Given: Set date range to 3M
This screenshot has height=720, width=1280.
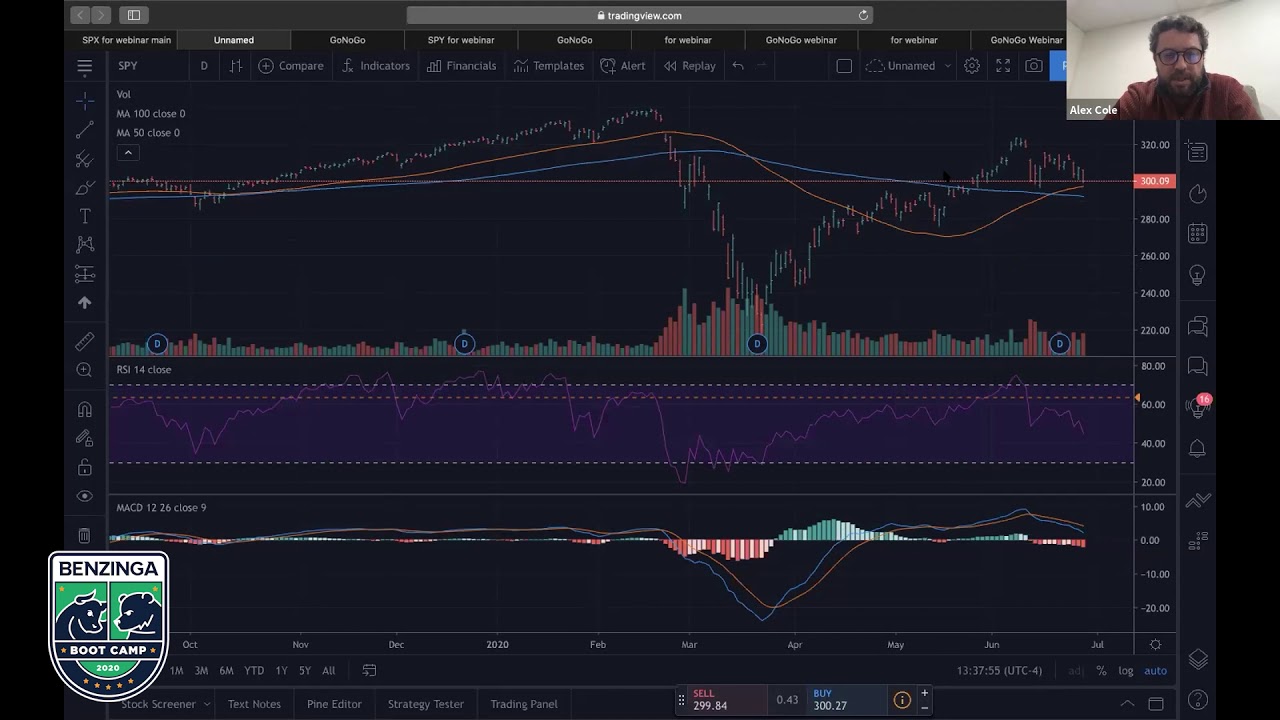Looking at the screenshot, I should [x=201, y=671].
